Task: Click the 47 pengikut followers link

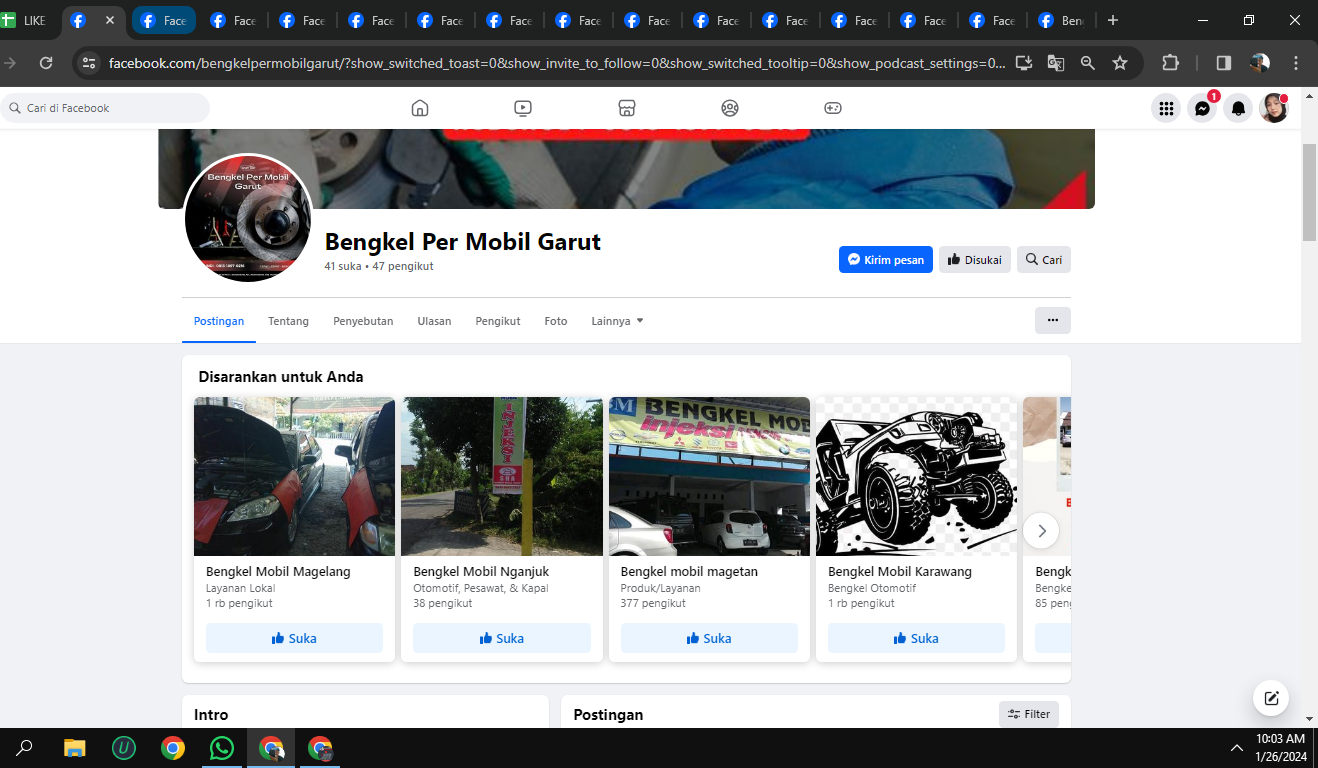Action: point(403,267)
